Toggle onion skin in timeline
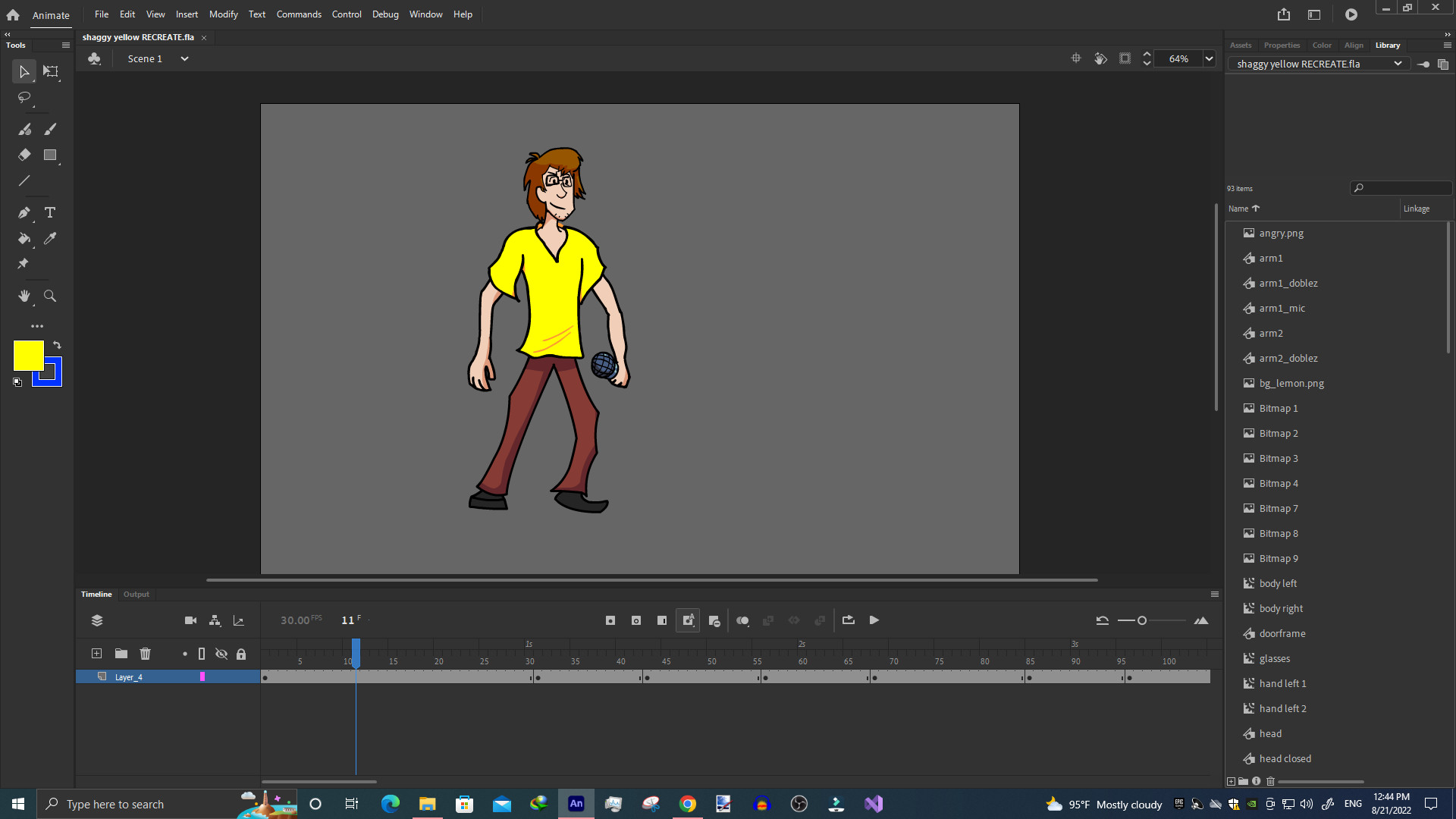The image size is (1456, 819). tap(742, 620)
